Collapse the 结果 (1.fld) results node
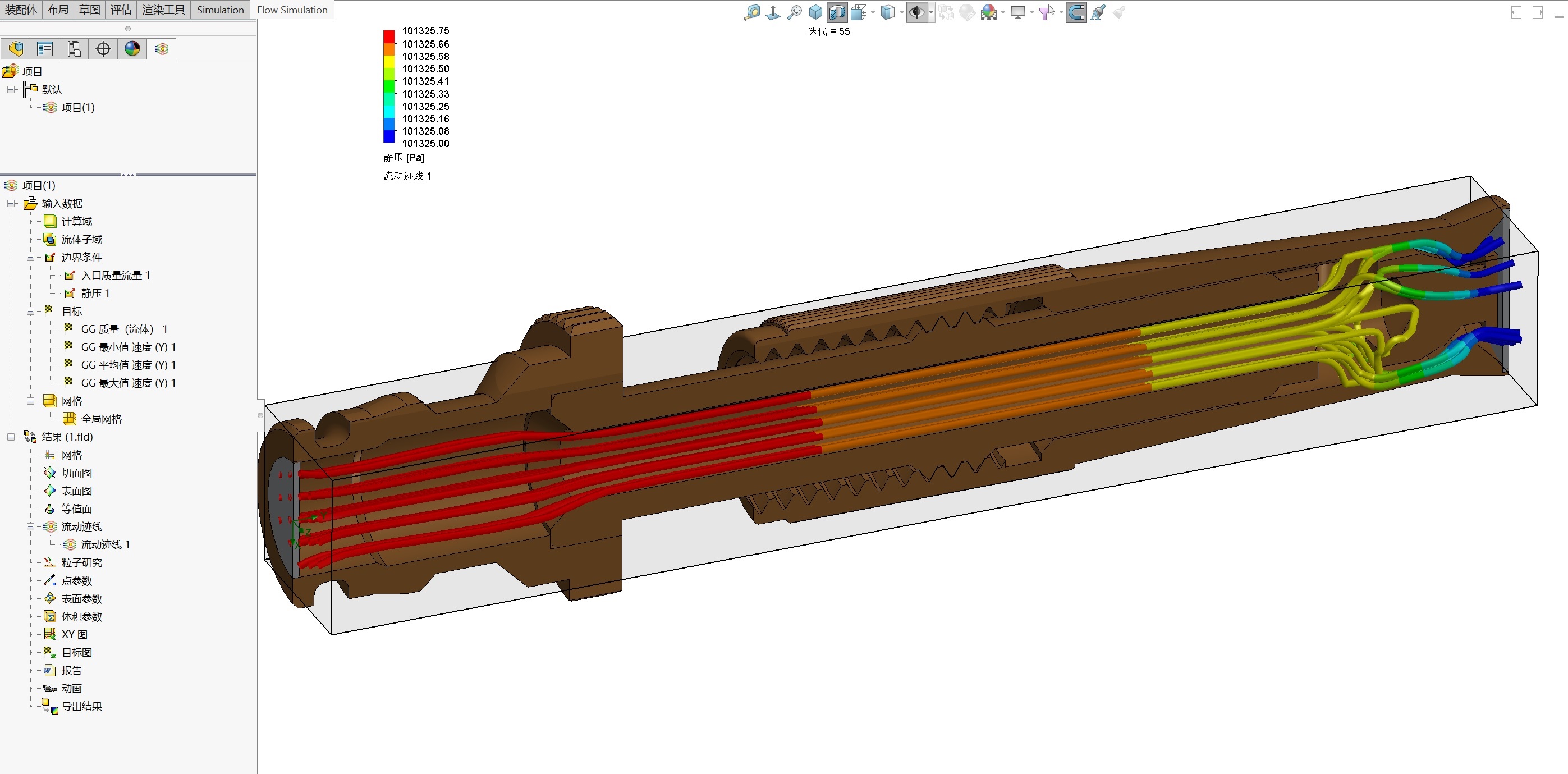The width and height of the screenshot is (1568, 774). click(10, 437)
